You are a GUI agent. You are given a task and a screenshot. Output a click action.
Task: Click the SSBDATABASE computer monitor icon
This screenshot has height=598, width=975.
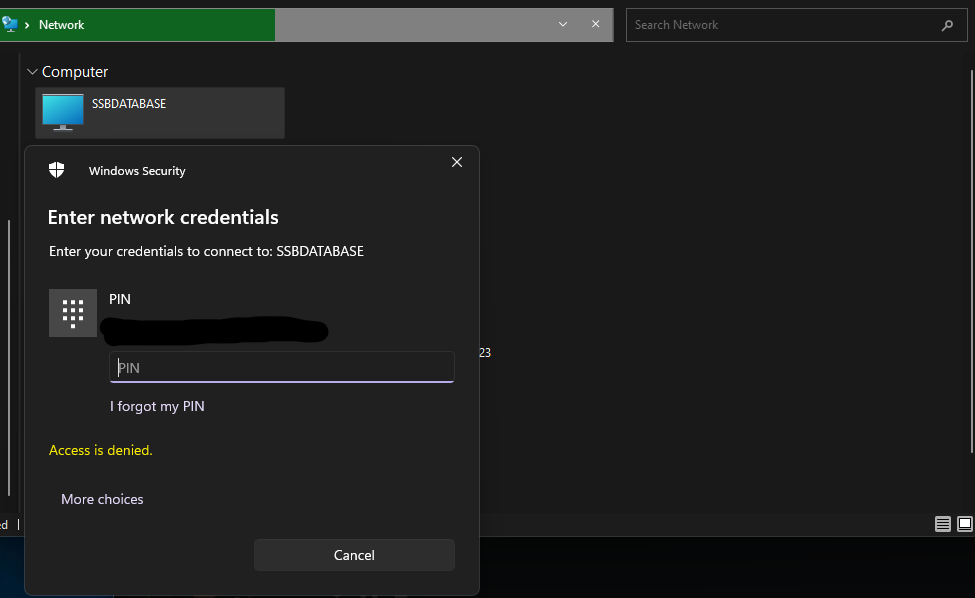[x=63, y=112]
